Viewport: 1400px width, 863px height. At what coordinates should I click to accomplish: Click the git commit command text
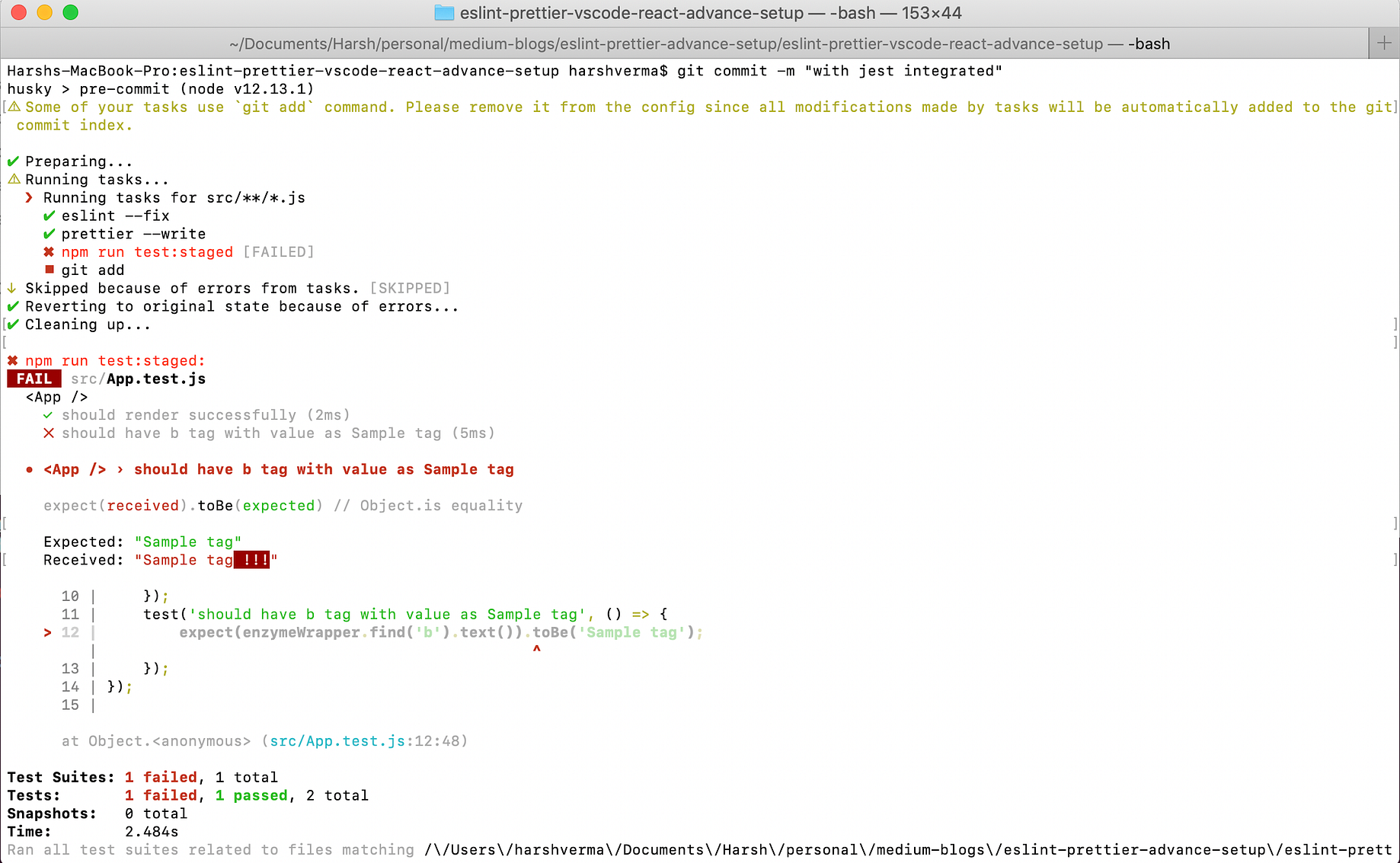(x=839, y=71)
